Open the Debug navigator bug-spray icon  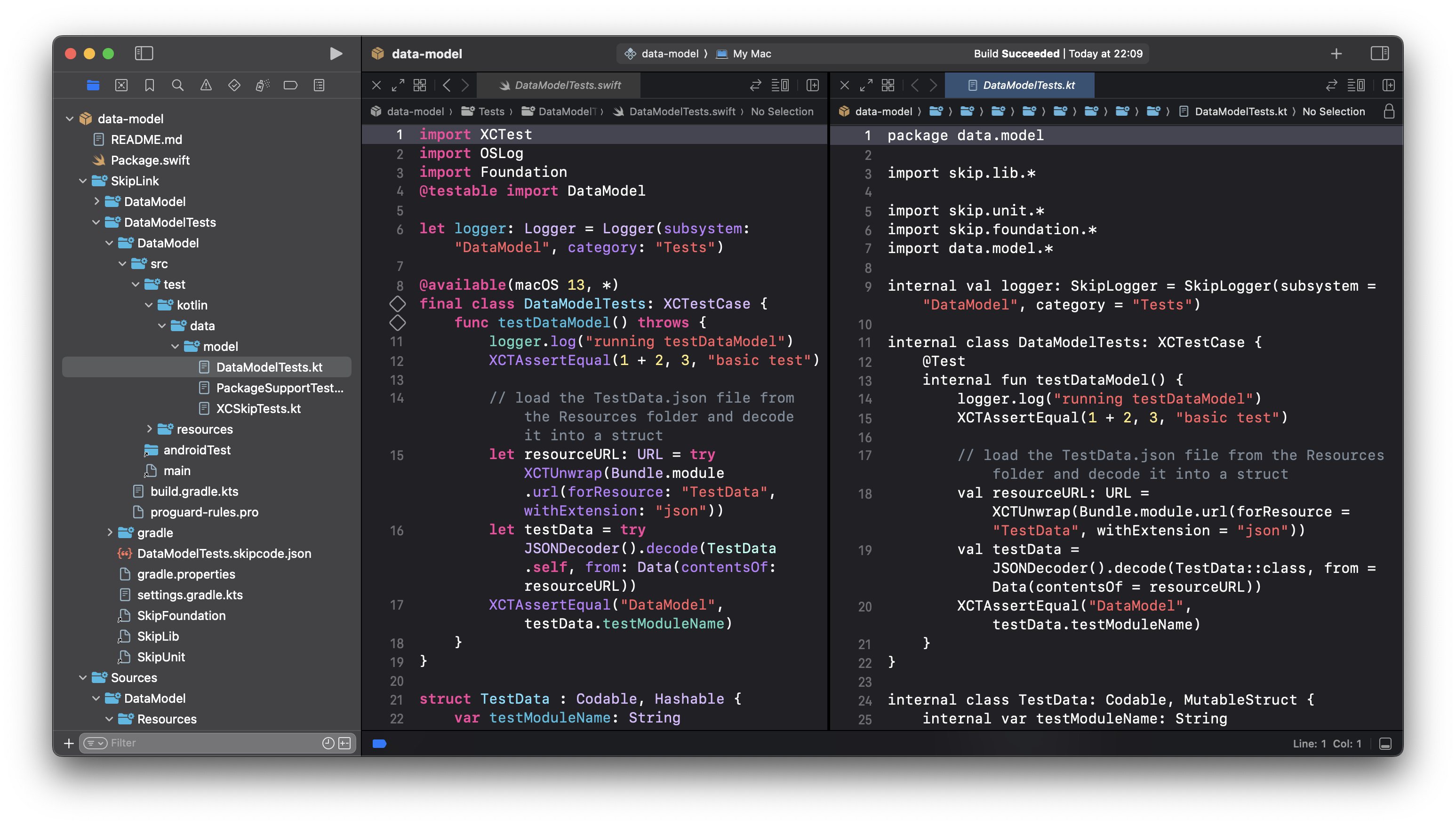(262, 85)
